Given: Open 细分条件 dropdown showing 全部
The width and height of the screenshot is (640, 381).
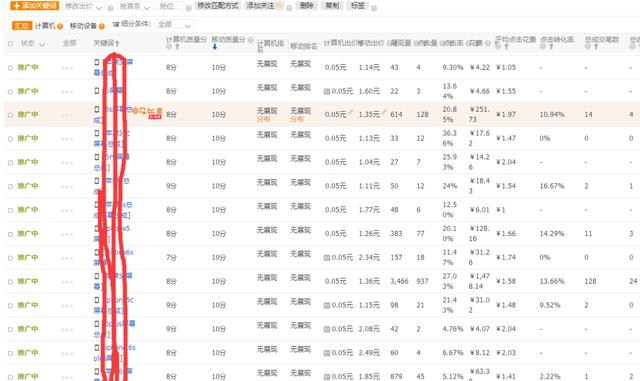Looking at the screenshot, I should point(174,25).
